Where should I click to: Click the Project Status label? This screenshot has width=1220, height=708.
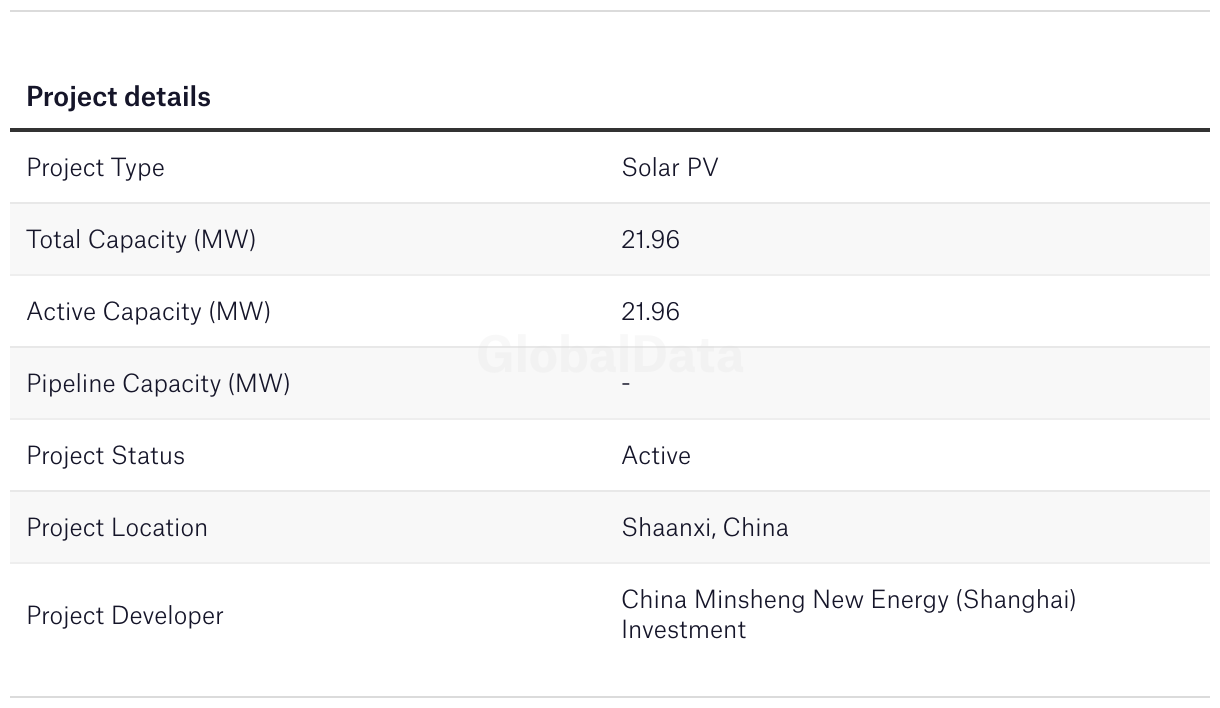[105, 456]
